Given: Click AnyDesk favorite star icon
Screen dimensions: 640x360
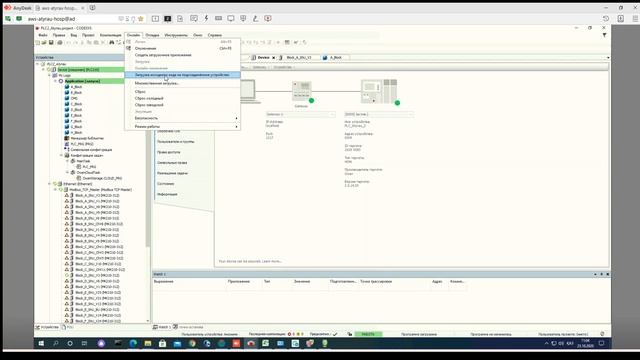Looking at the screenshot, I should [141, 19].
